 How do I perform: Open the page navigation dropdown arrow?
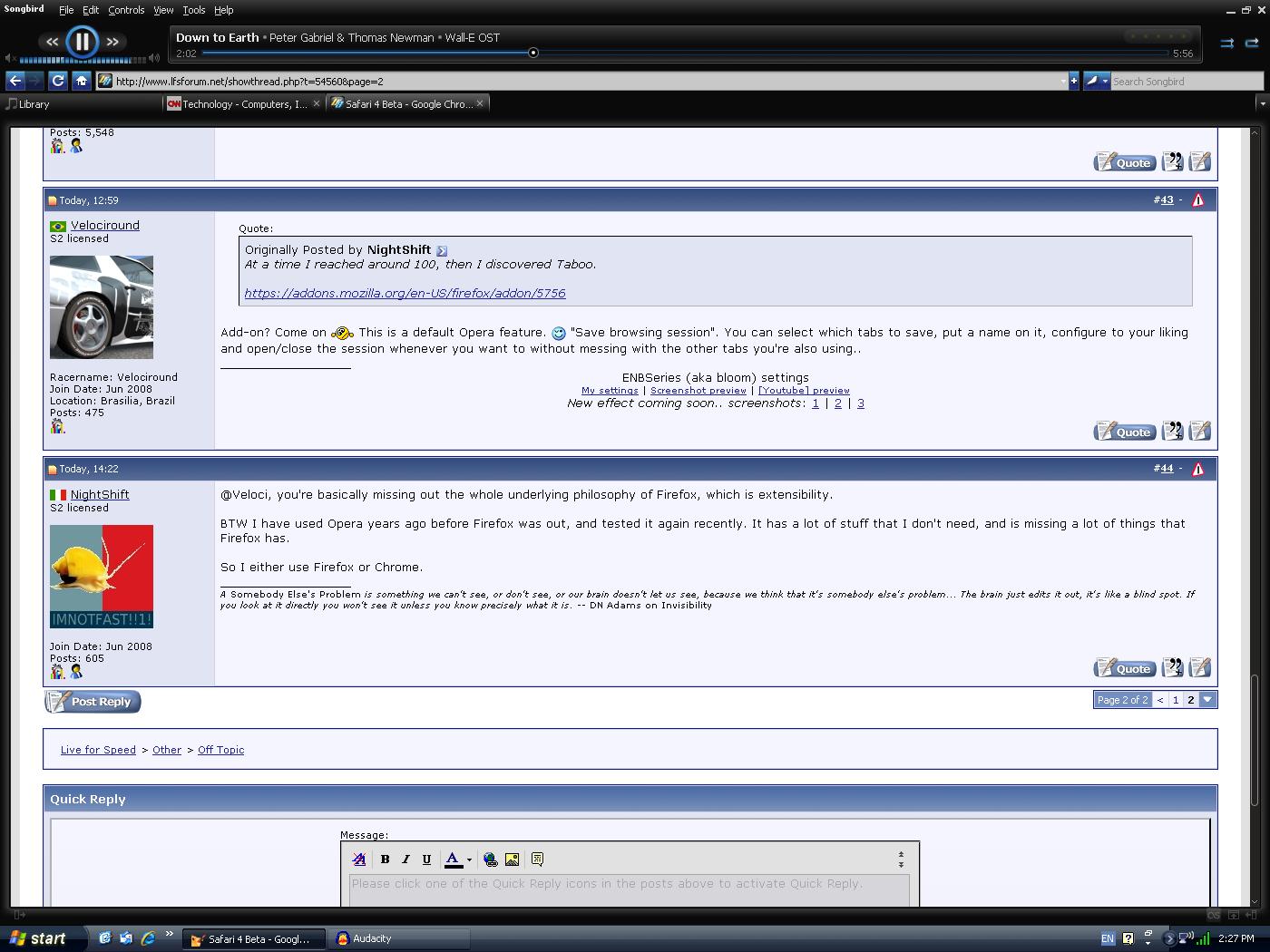pyautogui.click(x=1207, y=700)
